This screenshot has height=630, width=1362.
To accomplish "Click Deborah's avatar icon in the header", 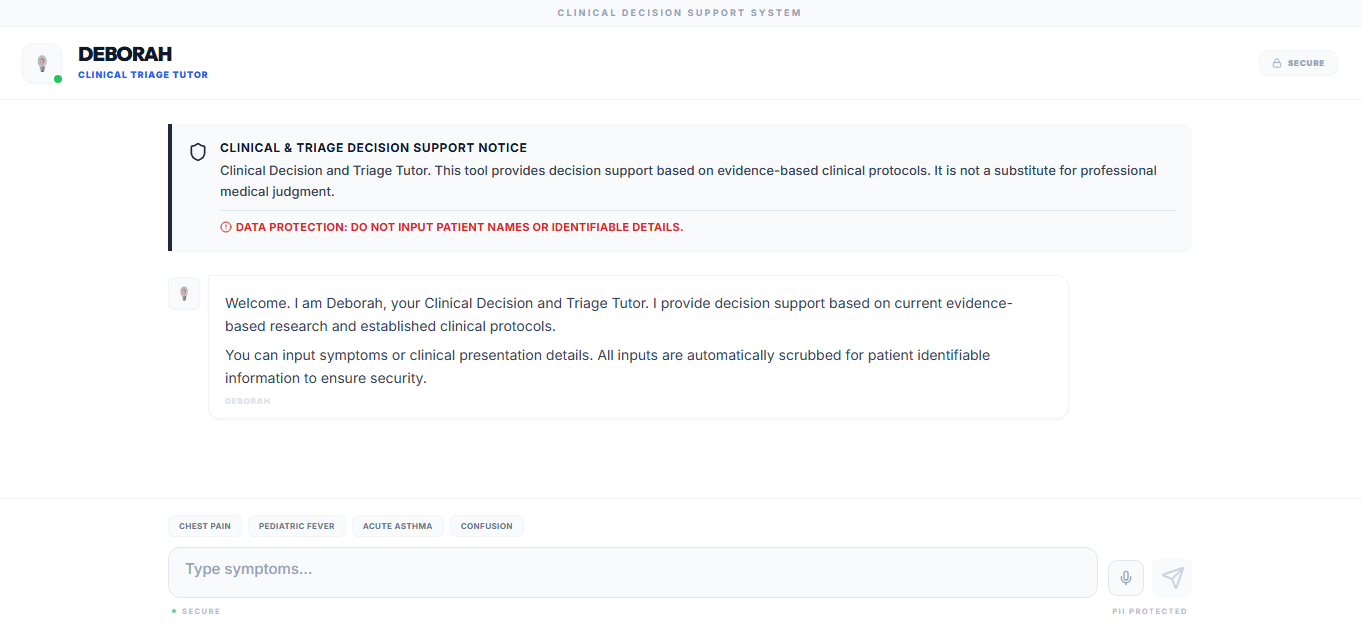I will tap(42, 63).
